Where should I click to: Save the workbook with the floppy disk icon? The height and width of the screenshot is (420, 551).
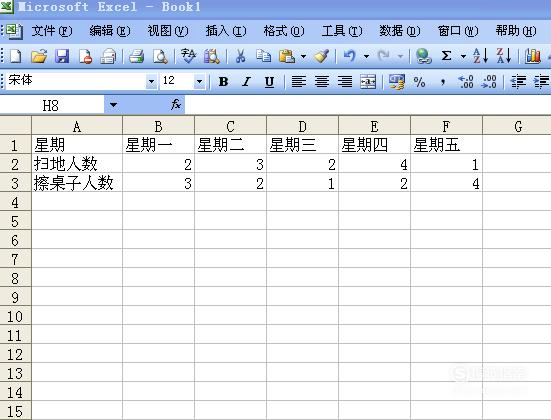point(62,56)
